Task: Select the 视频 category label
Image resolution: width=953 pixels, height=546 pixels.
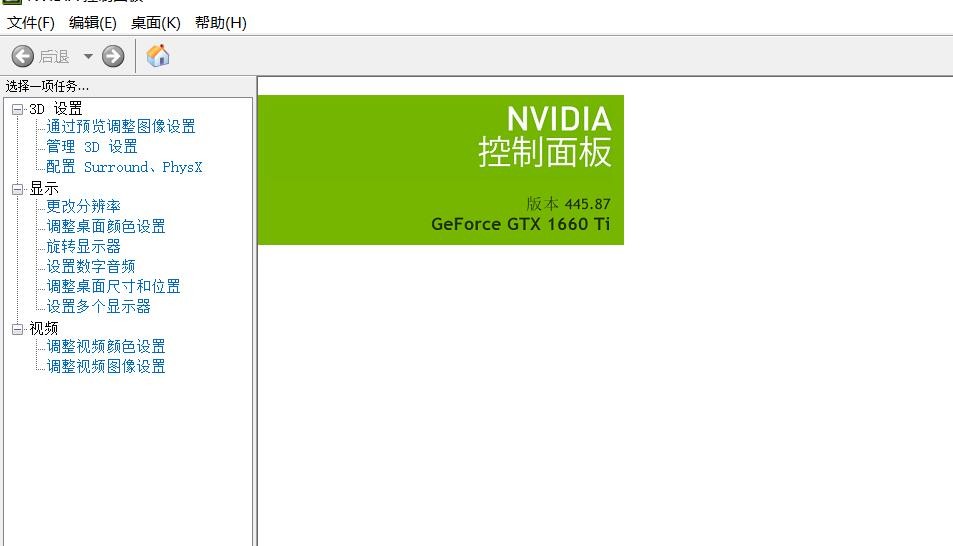Action: 44,328
